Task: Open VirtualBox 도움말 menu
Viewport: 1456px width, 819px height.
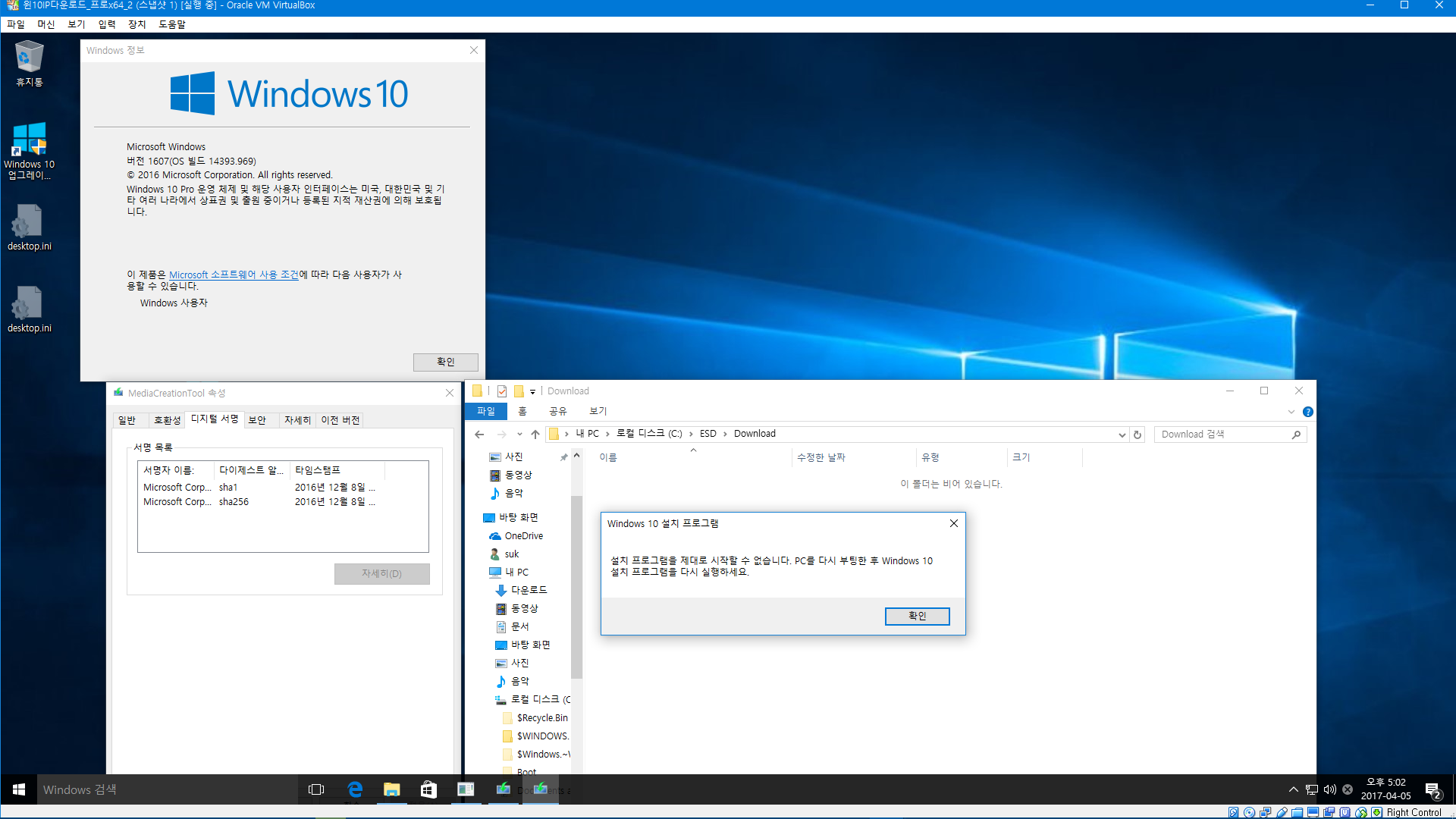Action: click(x=172, y=24)
